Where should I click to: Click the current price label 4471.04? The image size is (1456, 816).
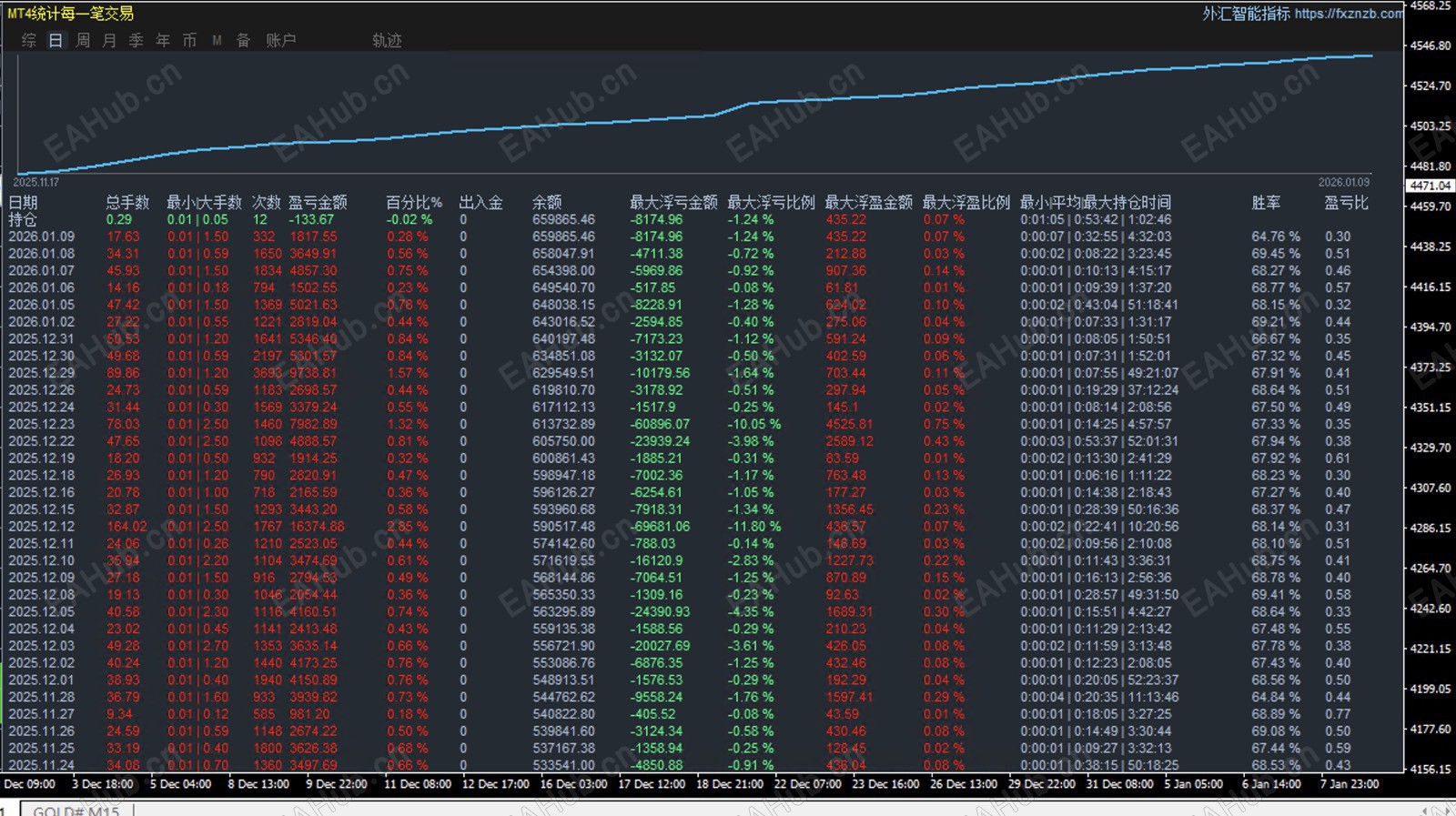(x=1431, y=186)
